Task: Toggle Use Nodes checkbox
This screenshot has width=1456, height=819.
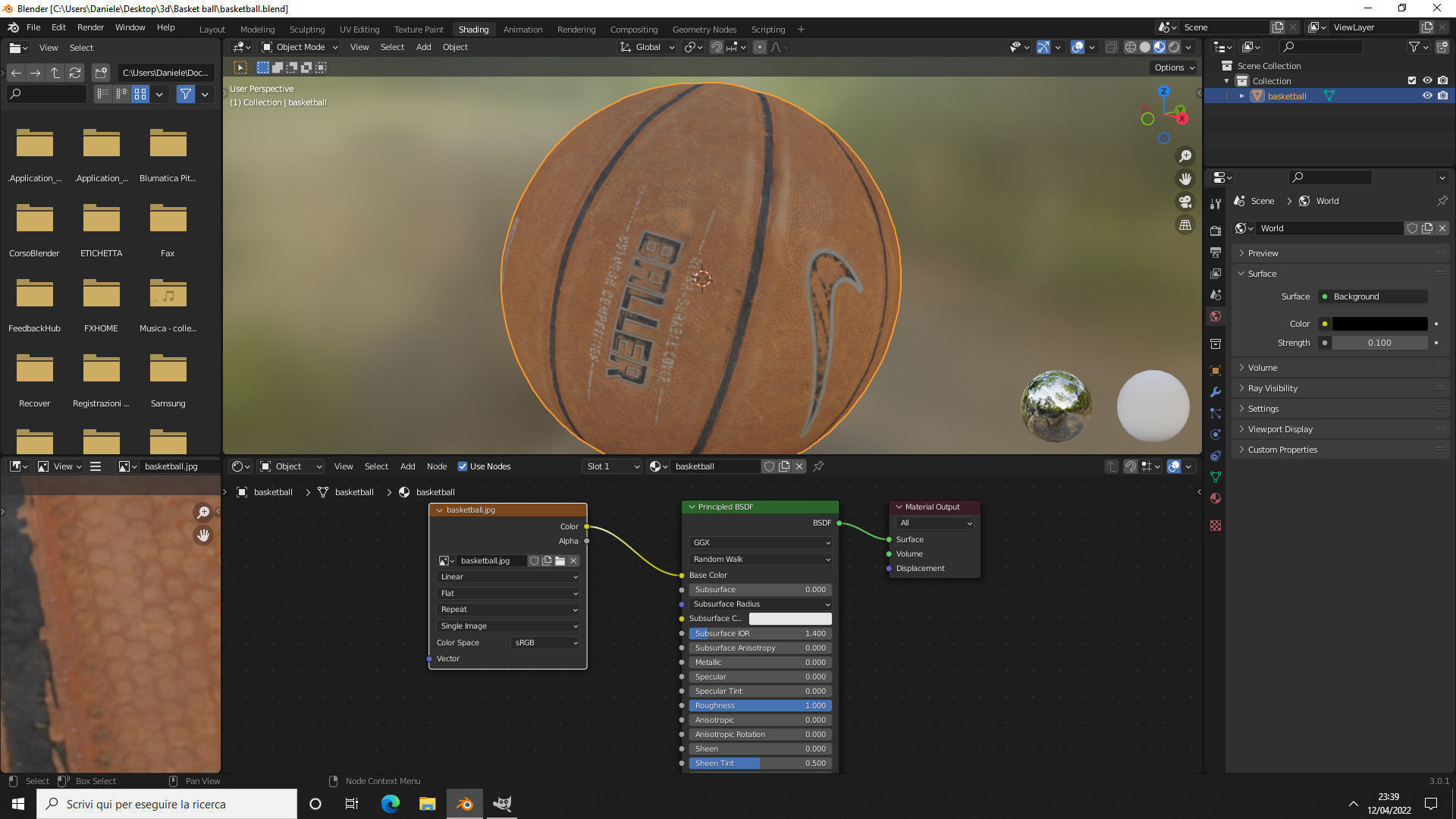Action: click(463, 466)
